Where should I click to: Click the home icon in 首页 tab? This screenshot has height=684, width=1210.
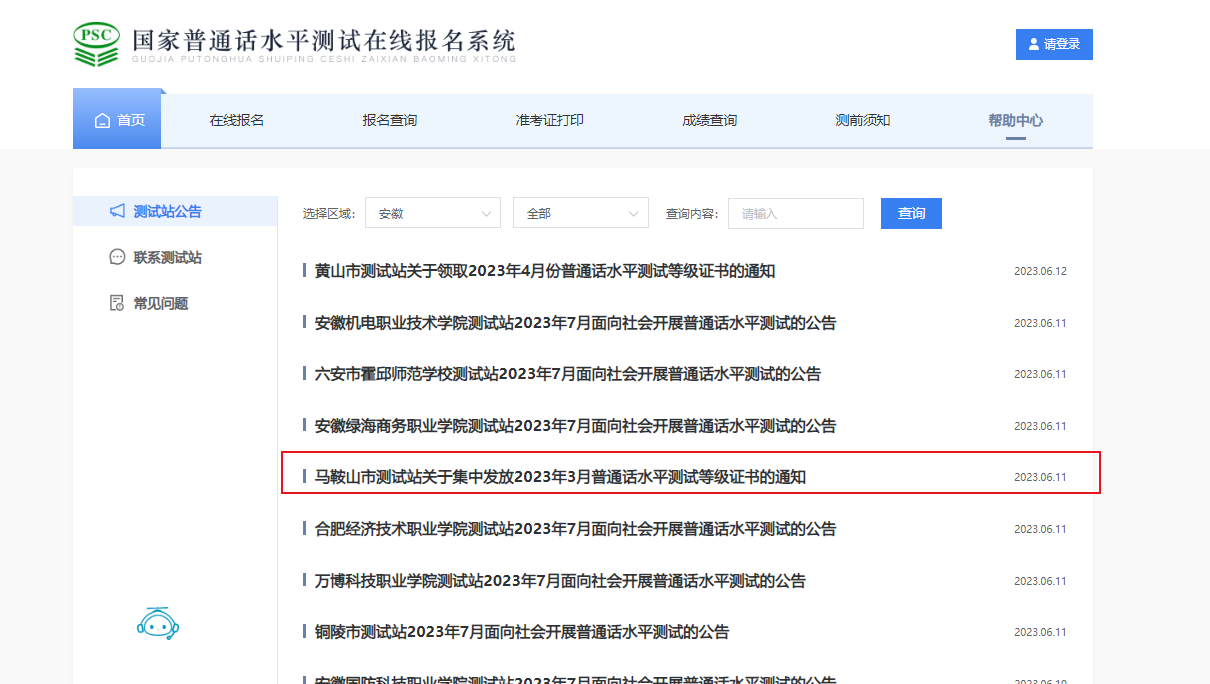[102, 121]
